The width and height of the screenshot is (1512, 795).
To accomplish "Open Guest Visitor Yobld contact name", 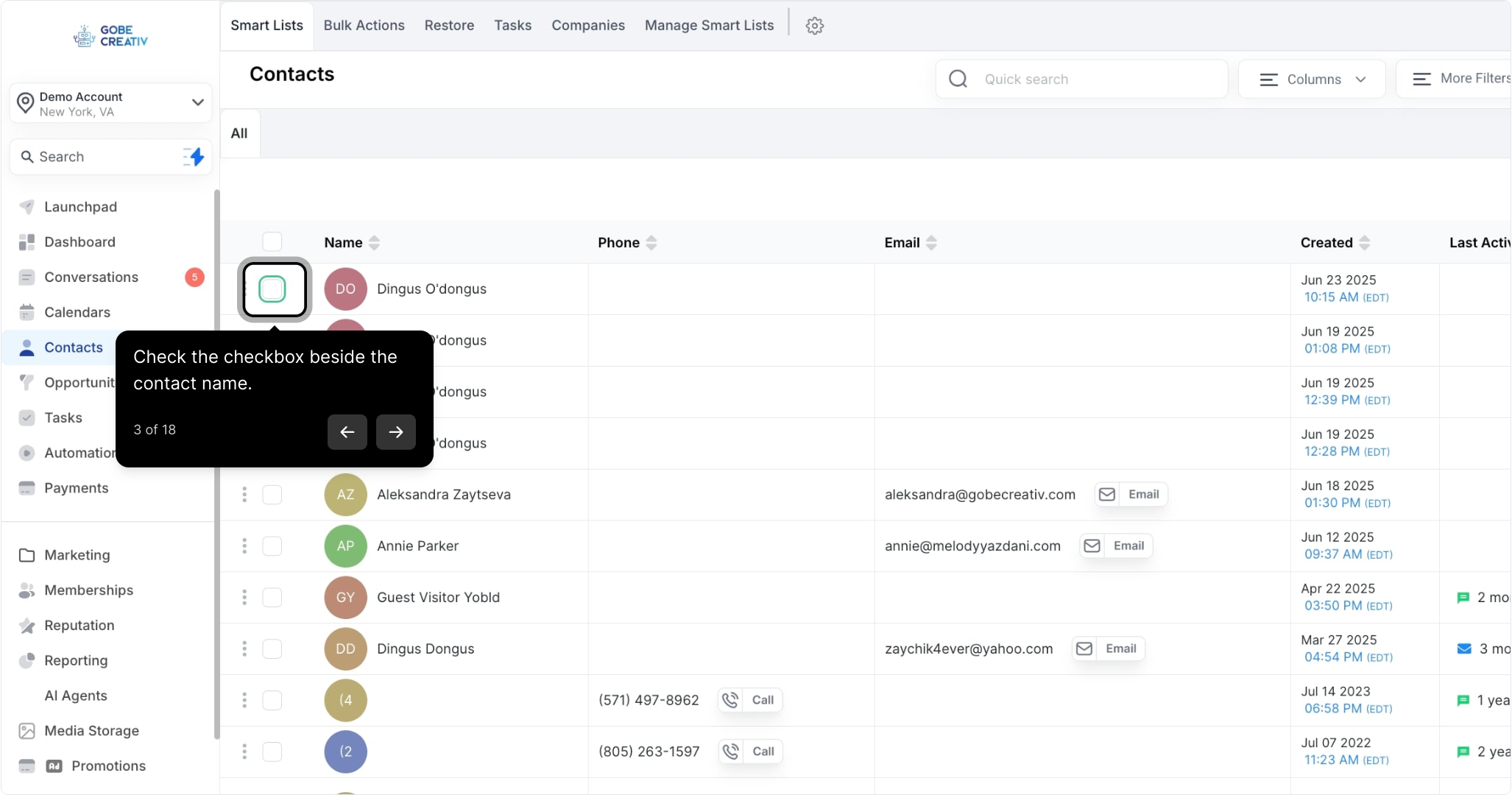I will click(x=438, y=598).
